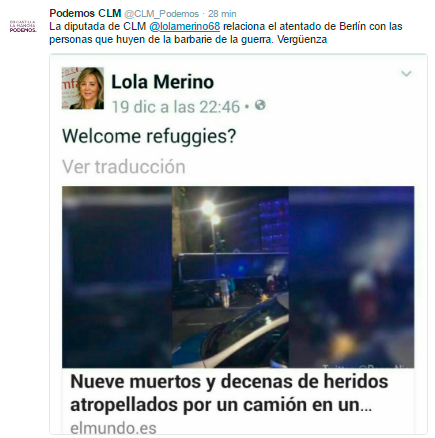The image size is (435, 438).
Task: Open Lola Merino's profile photo
Action: [83, 88]
